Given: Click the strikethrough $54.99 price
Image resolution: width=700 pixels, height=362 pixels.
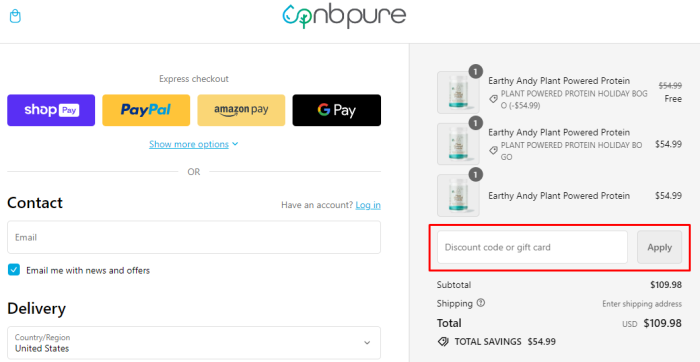Looking at the screenshot, I should [x=670, y=85].
